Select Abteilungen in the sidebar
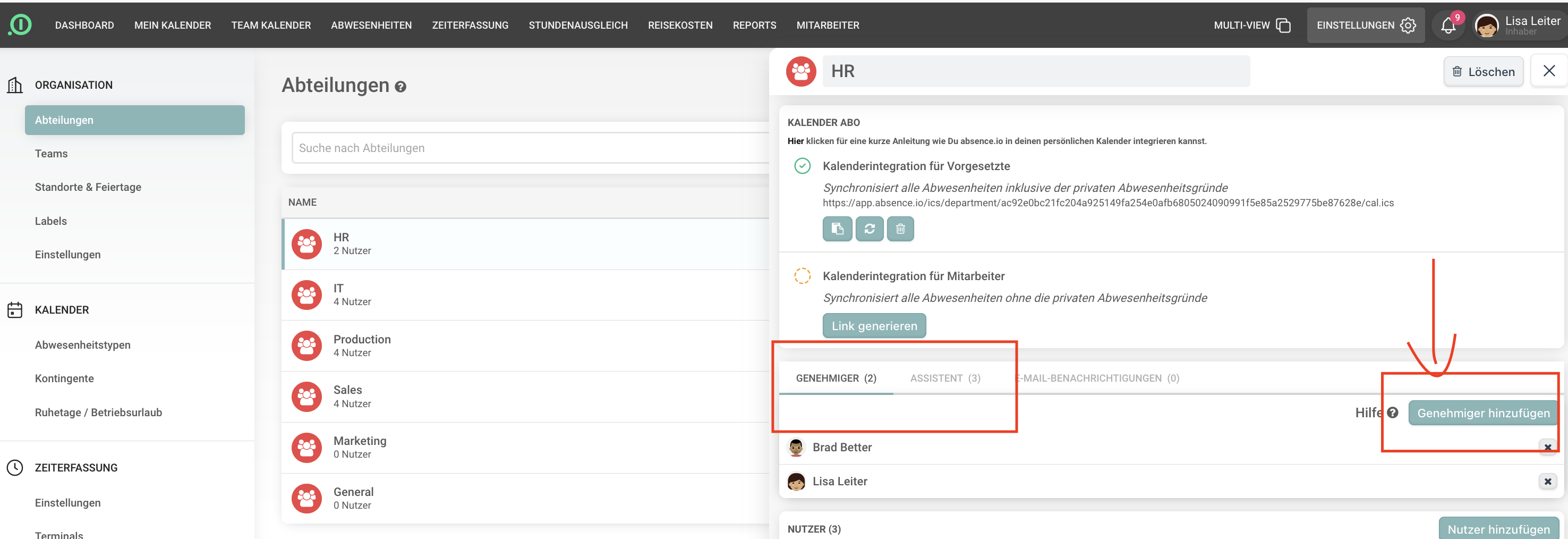Viewport: 1568px width, 539px height. click(x=134, y=120)
